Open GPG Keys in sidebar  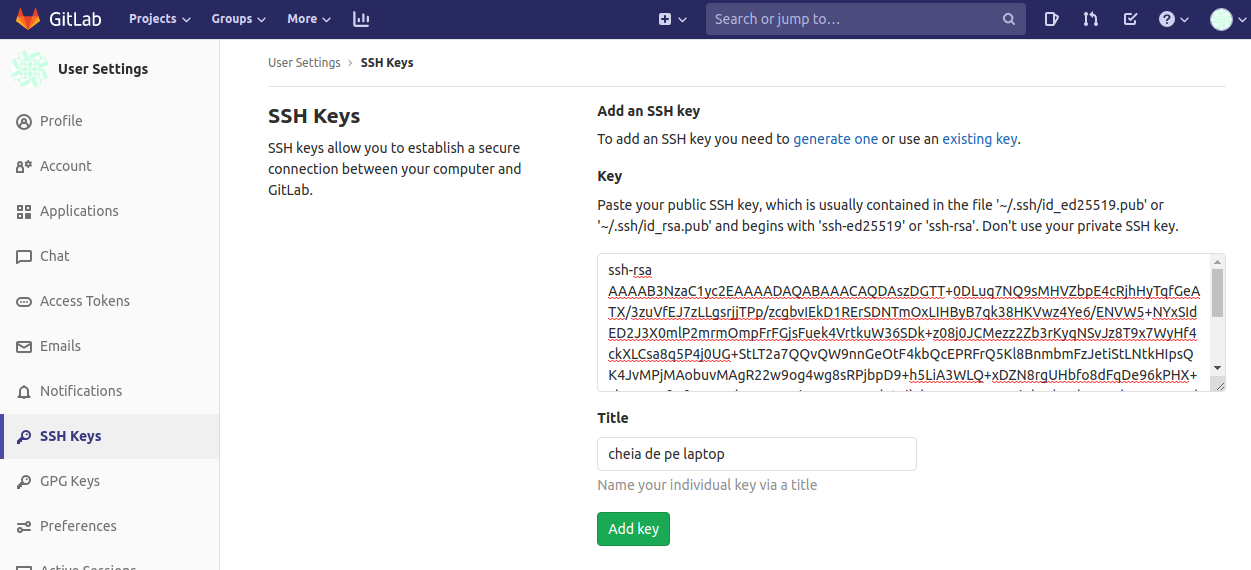69,481
